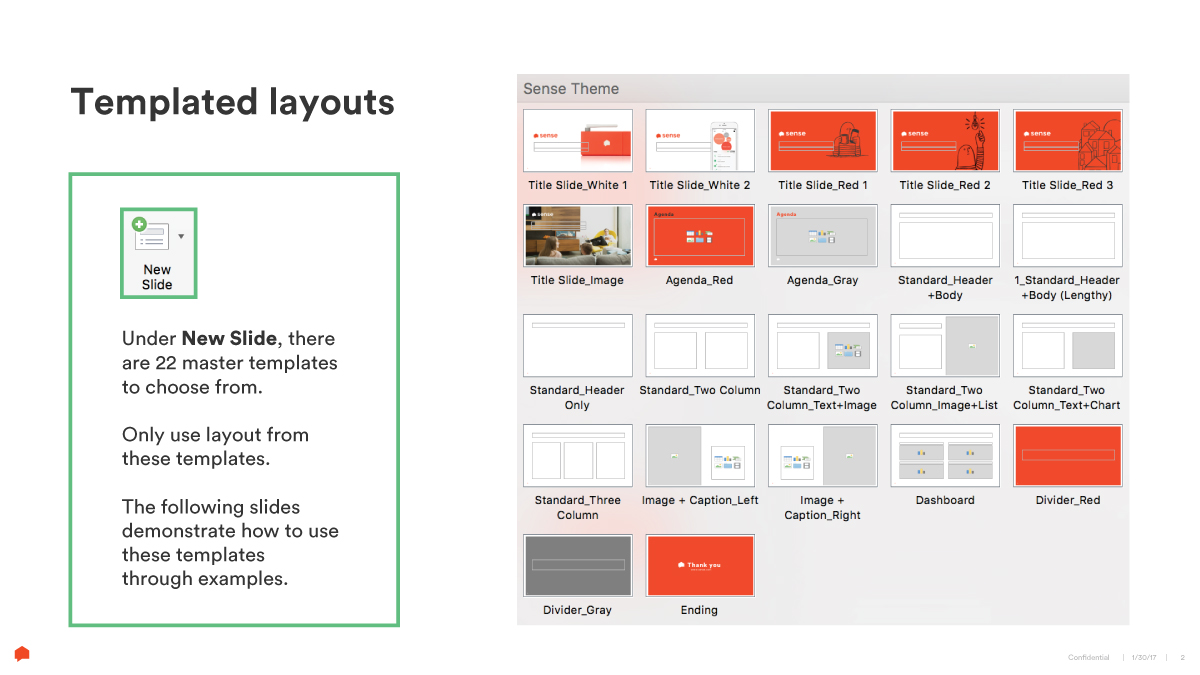1200x675 pixels.
Task: Choose the Title Slide_White 2 layout
Action: [x=700, y=141]
